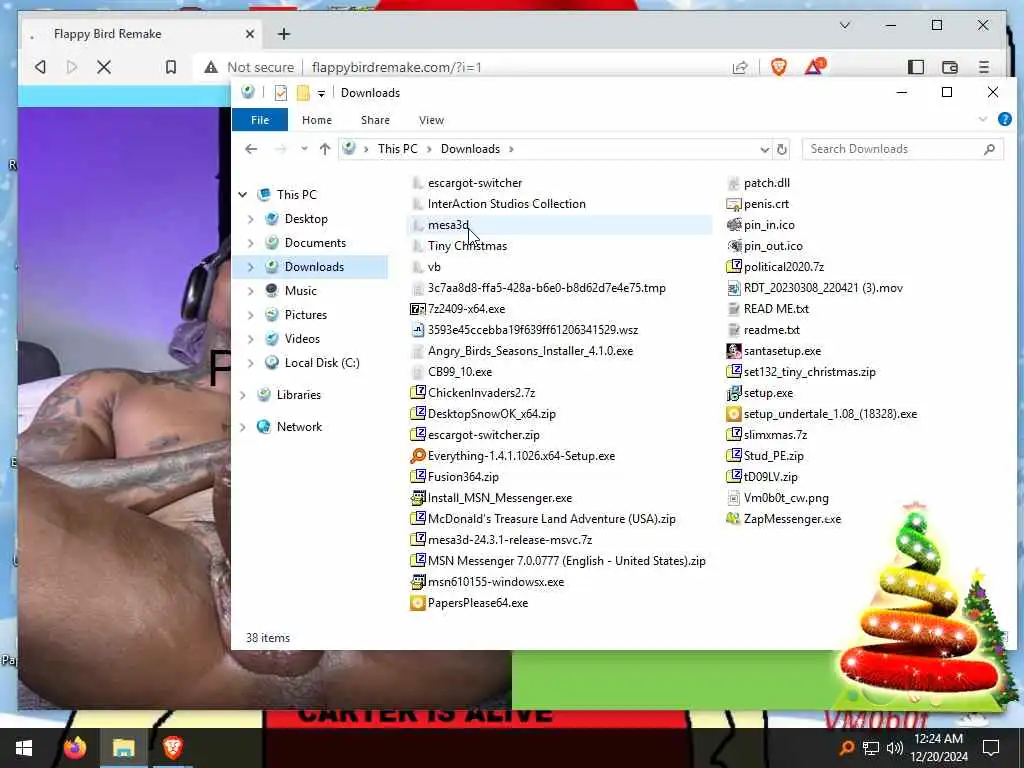Close the Flappy Bird Remake tab
The width and height of the screenshot is (1024, 768).
point(249,34)
